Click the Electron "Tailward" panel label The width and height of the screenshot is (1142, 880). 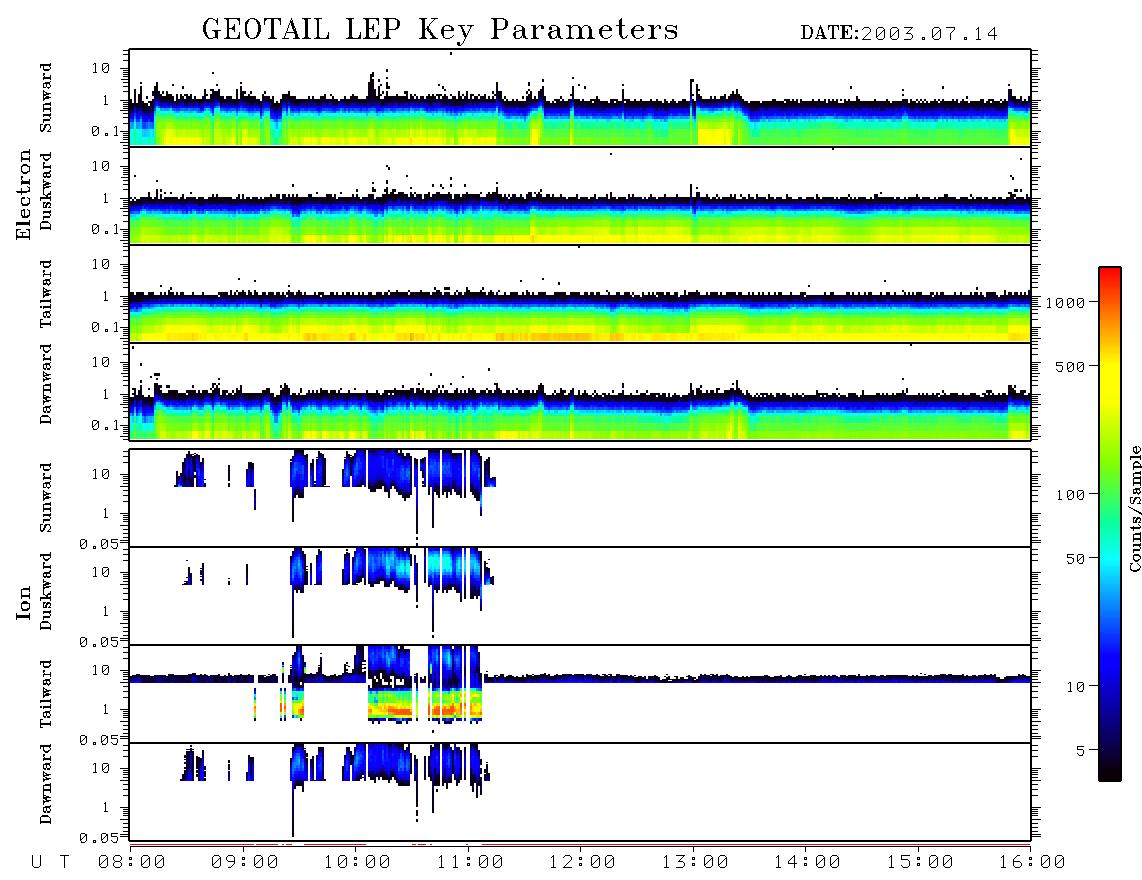click(45, 294)
